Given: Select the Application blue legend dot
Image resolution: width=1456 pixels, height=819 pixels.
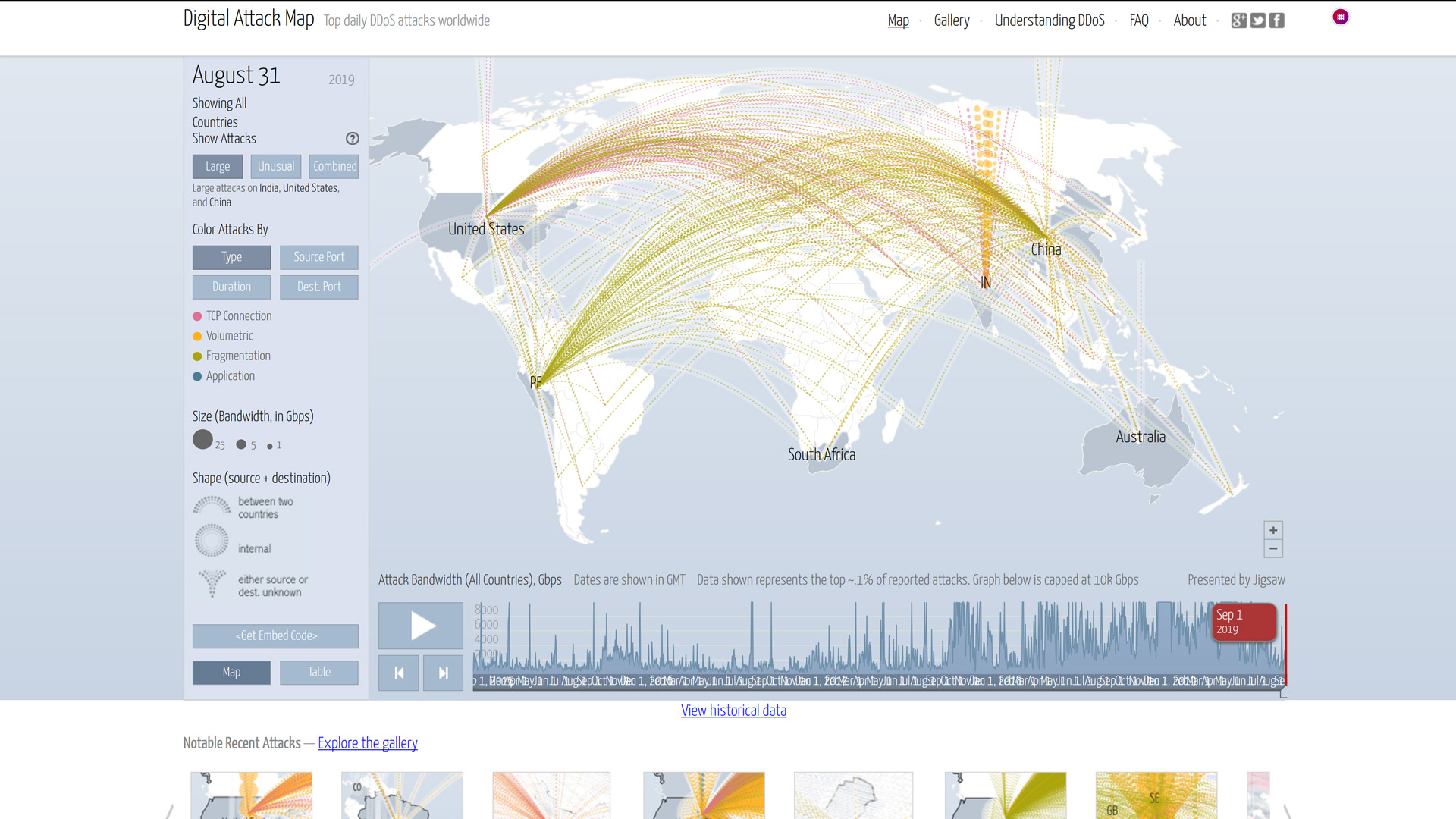Looking at the screenshot, I should pyautogui.click(x=197, y=376).
